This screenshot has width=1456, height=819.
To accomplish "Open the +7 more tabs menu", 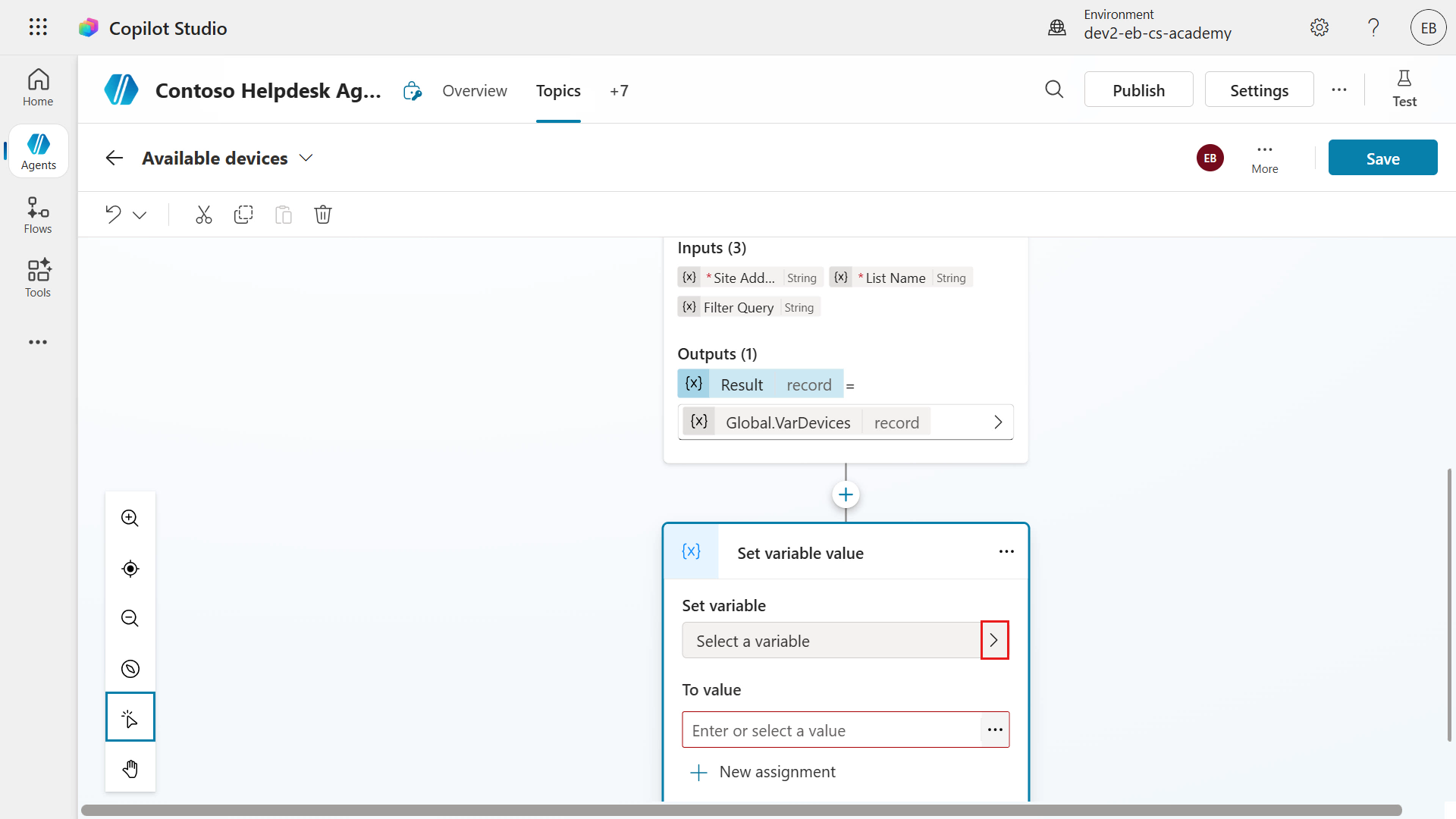I will click(x=619, y=91).
